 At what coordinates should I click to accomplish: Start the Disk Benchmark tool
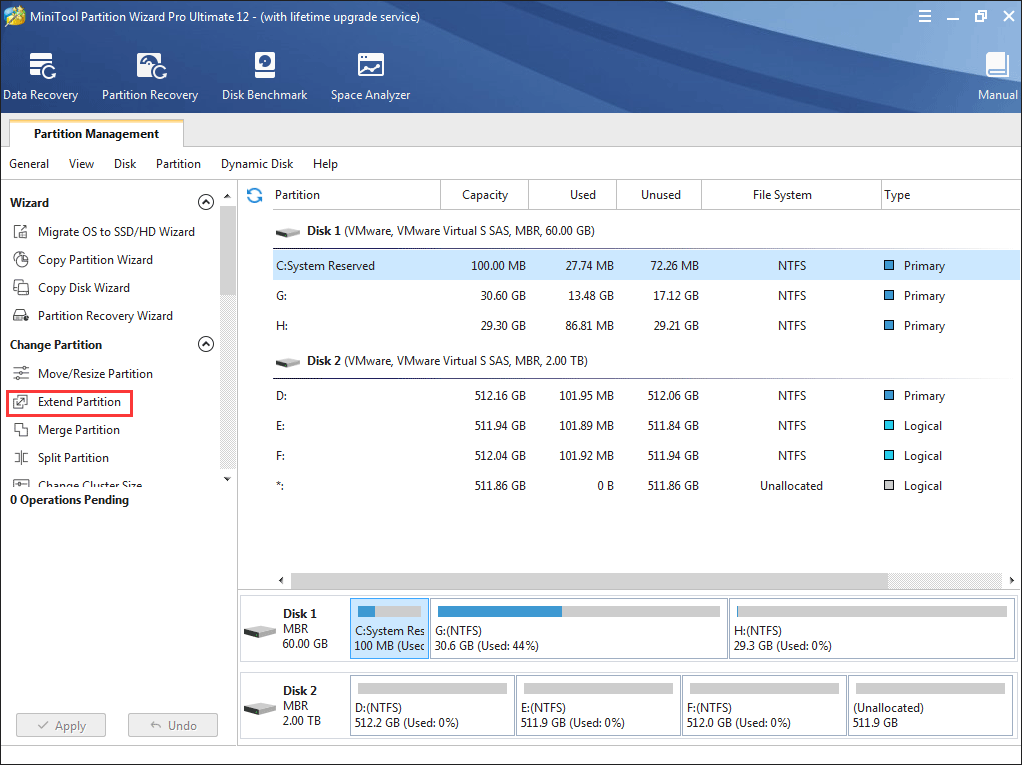[264, 76]
